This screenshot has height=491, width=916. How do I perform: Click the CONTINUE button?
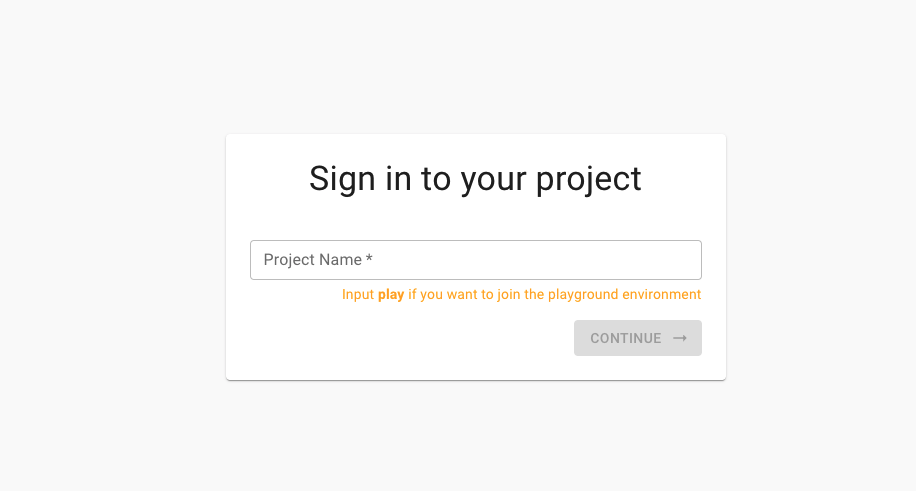(637, 338)
